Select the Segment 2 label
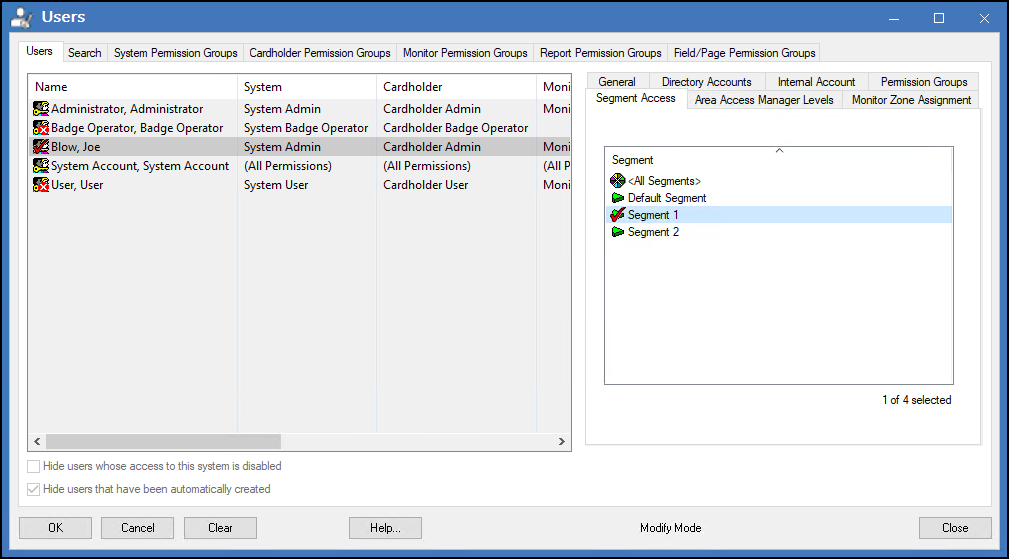Image resolution: width=1009 pixels, height=559 pixels. [653, 232]
